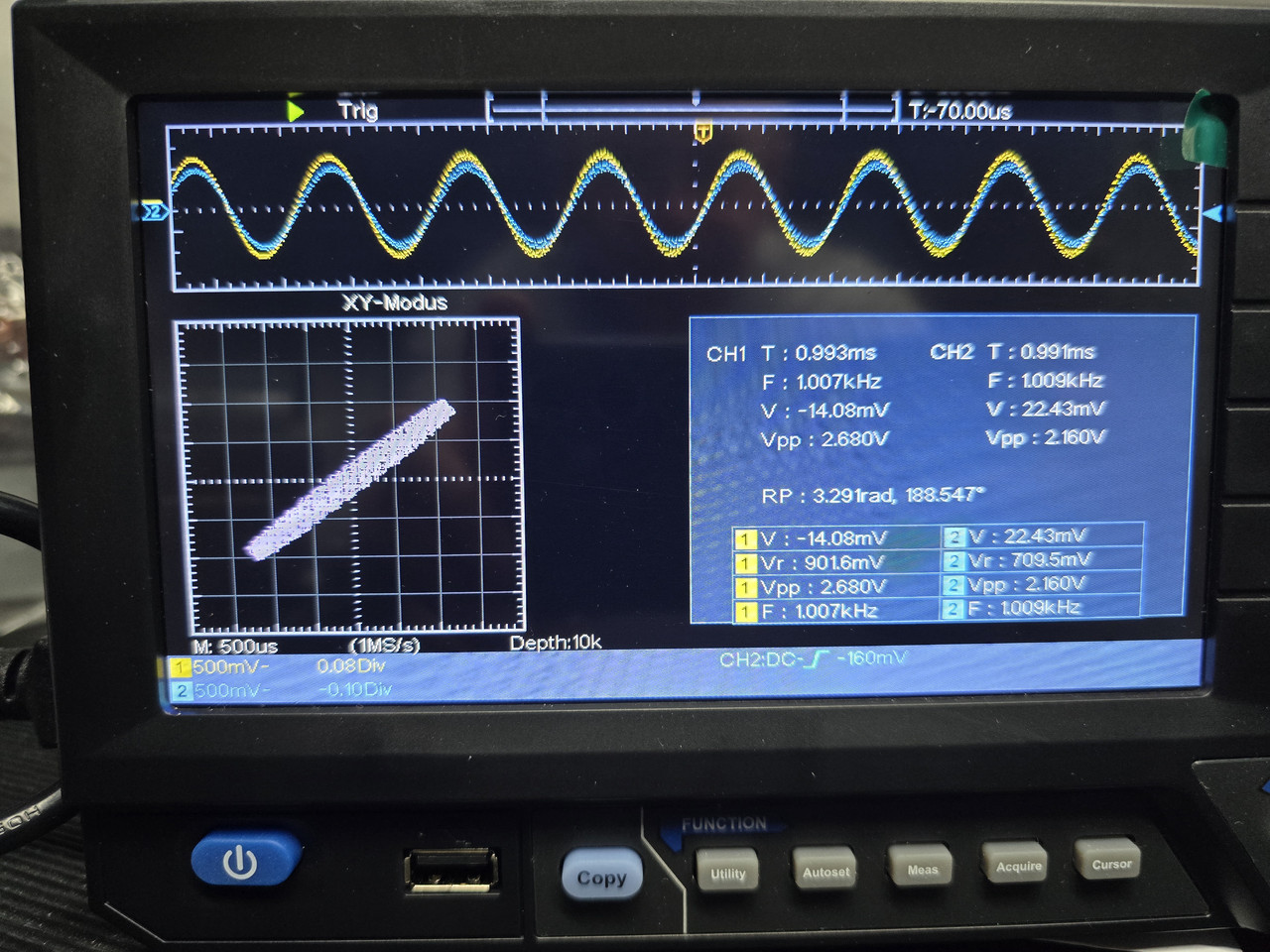Click the green trigger status arrow icon

coord(295,109)
